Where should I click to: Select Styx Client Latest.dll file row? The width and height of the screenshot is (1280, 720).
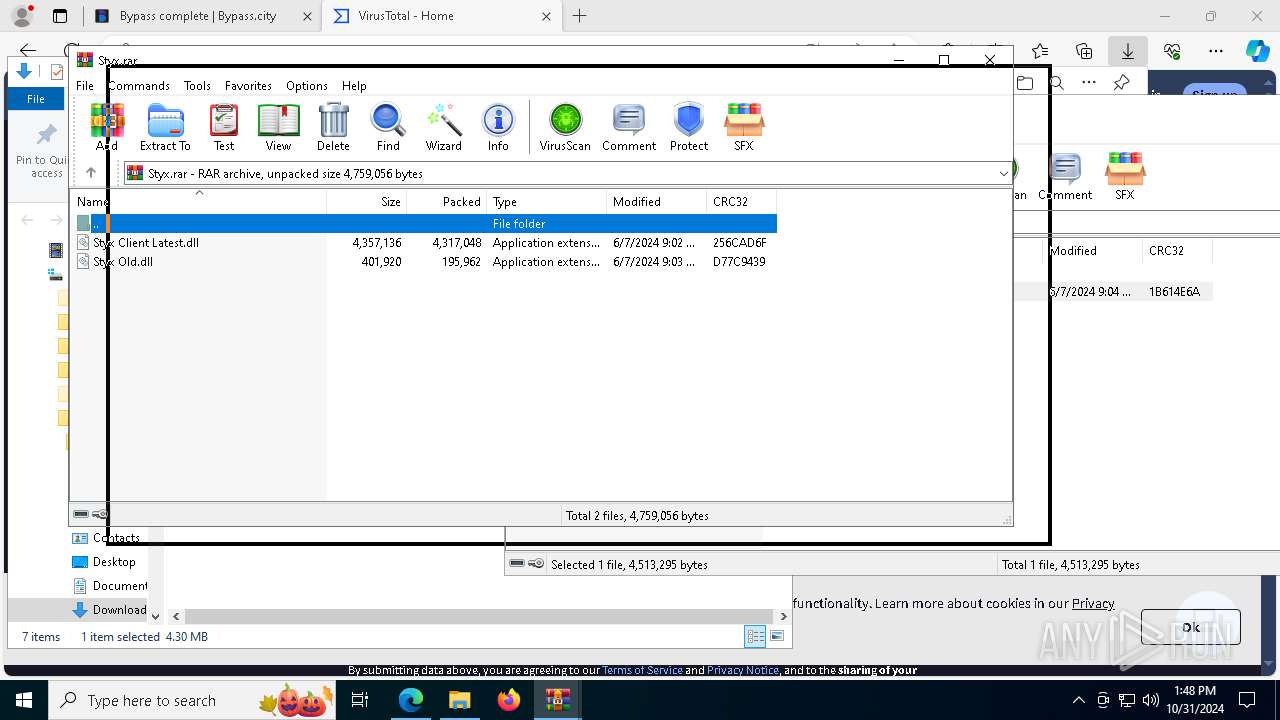[x=425, y=243]
